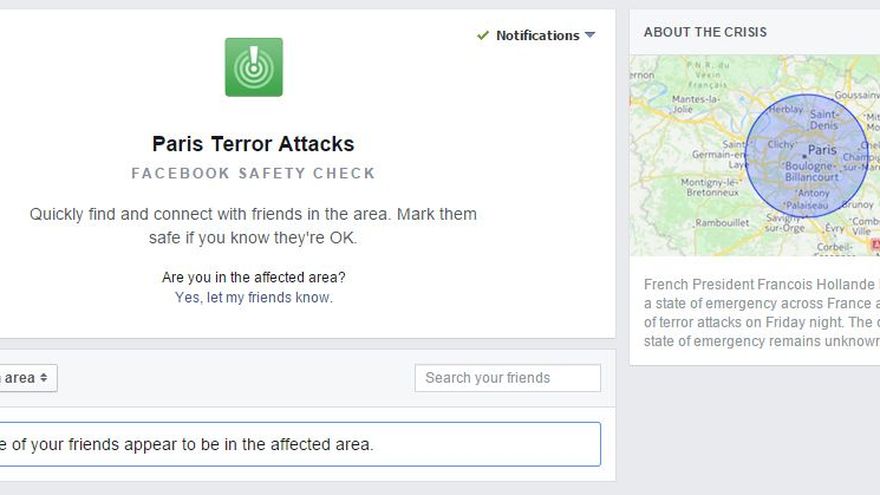Click the friends in affected area message box
Image resolution: width=880 pixels, height=495 pixels.
[300, 444]
